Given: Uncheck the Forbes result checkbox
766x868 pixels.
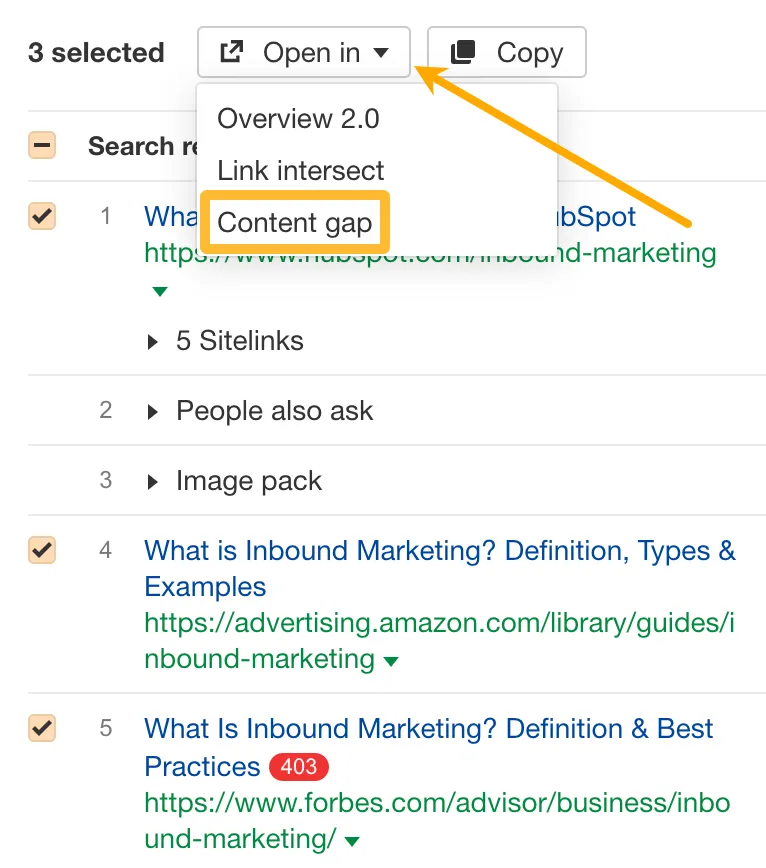Looking at the screenshot, I should pos(41,729).
